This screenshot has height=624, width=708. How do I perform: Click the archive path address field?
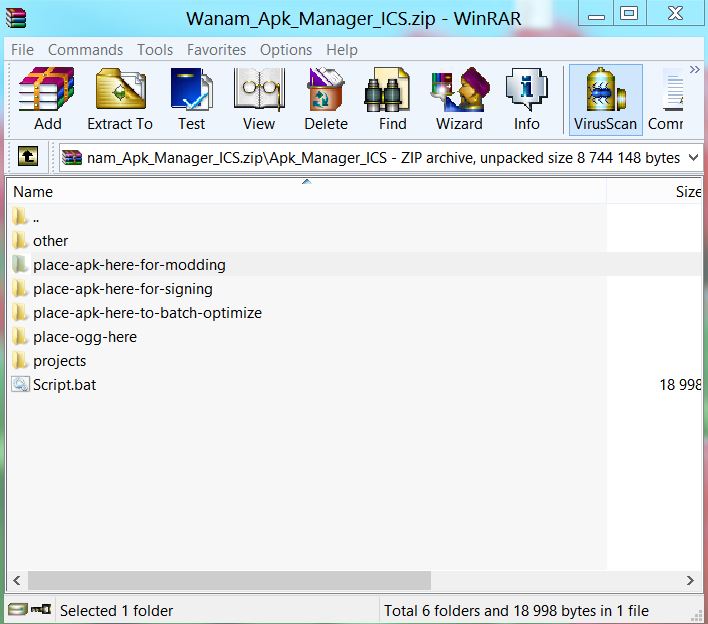381,158
